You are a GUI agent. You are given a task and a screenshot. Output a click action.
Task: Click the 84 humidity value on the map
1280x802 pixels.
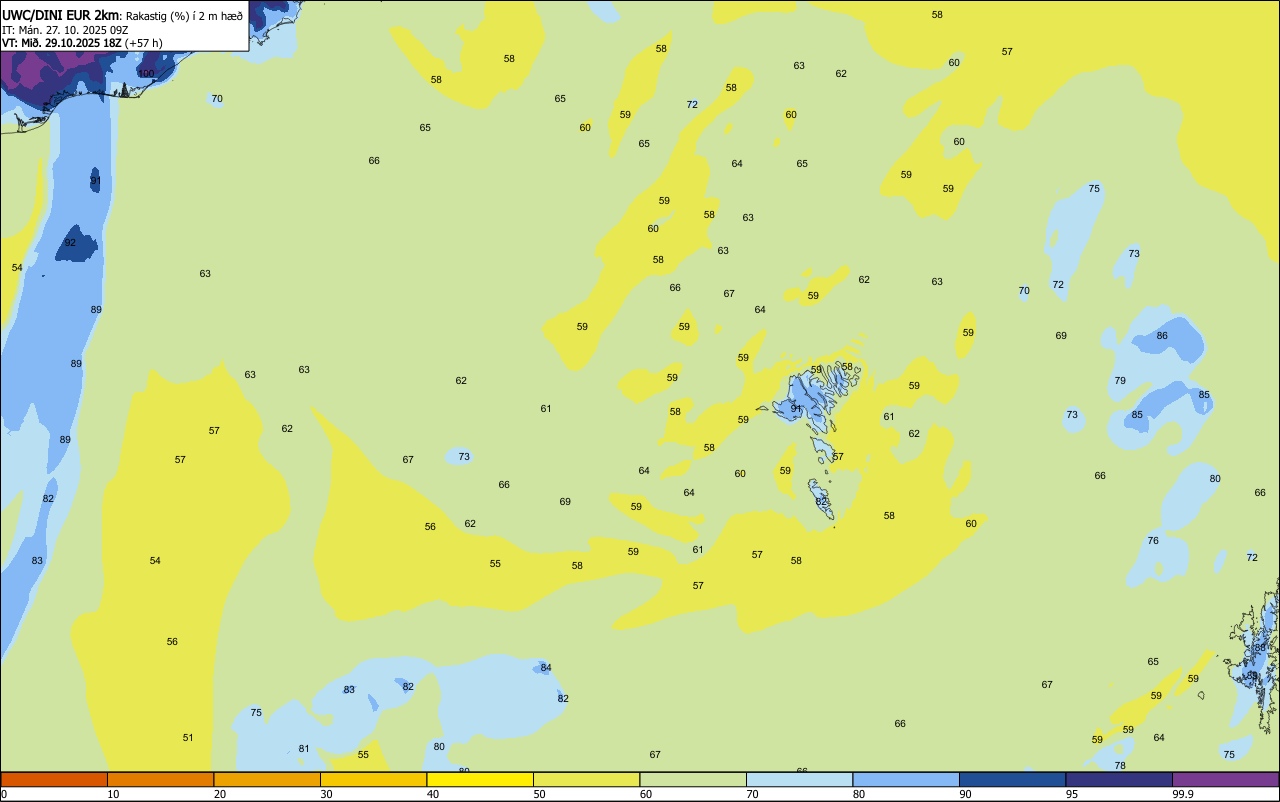[546, 667]
